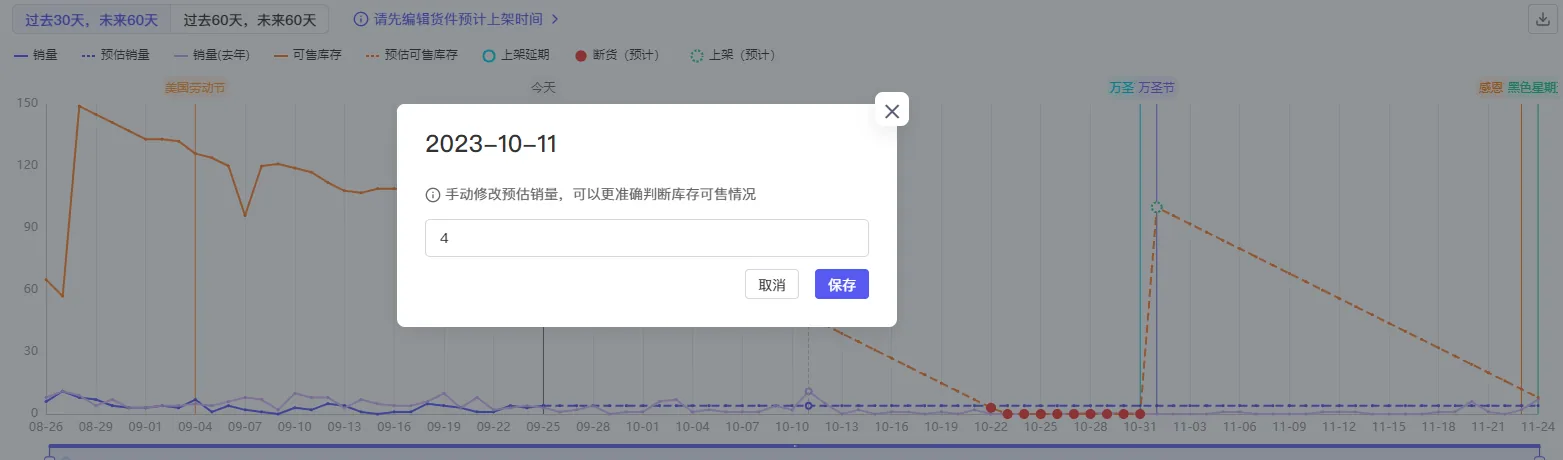Select the 过去60天，未来60天 tab
Viewport: 1563px width, 460px height.
pos(250,19)
